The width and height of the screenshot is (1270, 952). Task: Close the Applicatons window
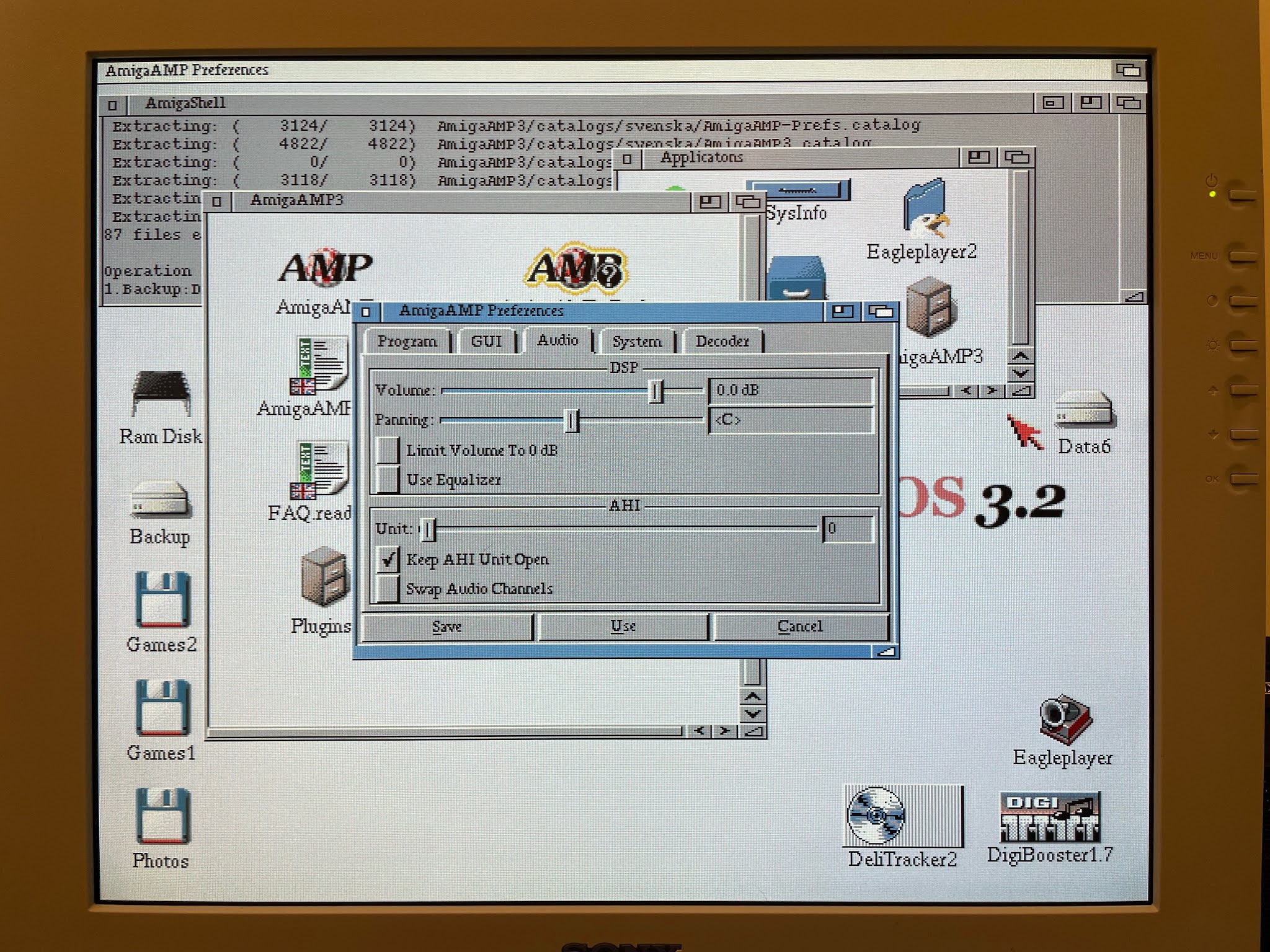point(627,159)
